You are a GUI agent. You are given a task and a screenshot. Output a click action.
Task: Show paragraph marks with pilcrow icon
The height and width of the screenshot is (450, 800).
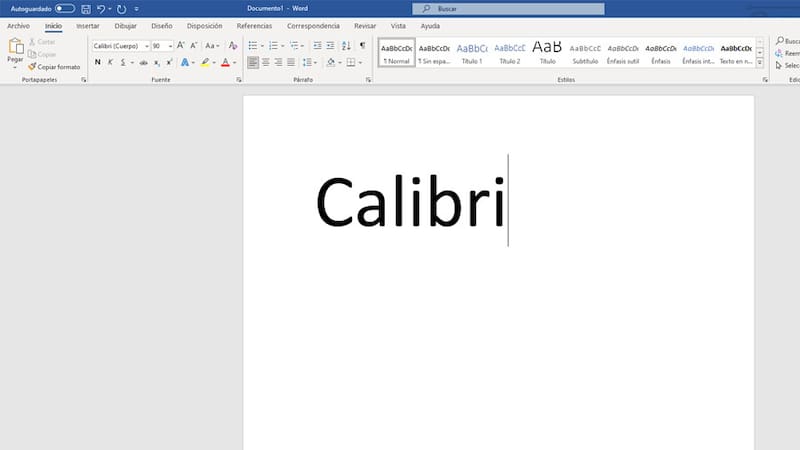pyautogui.click(x=362, y=46)
